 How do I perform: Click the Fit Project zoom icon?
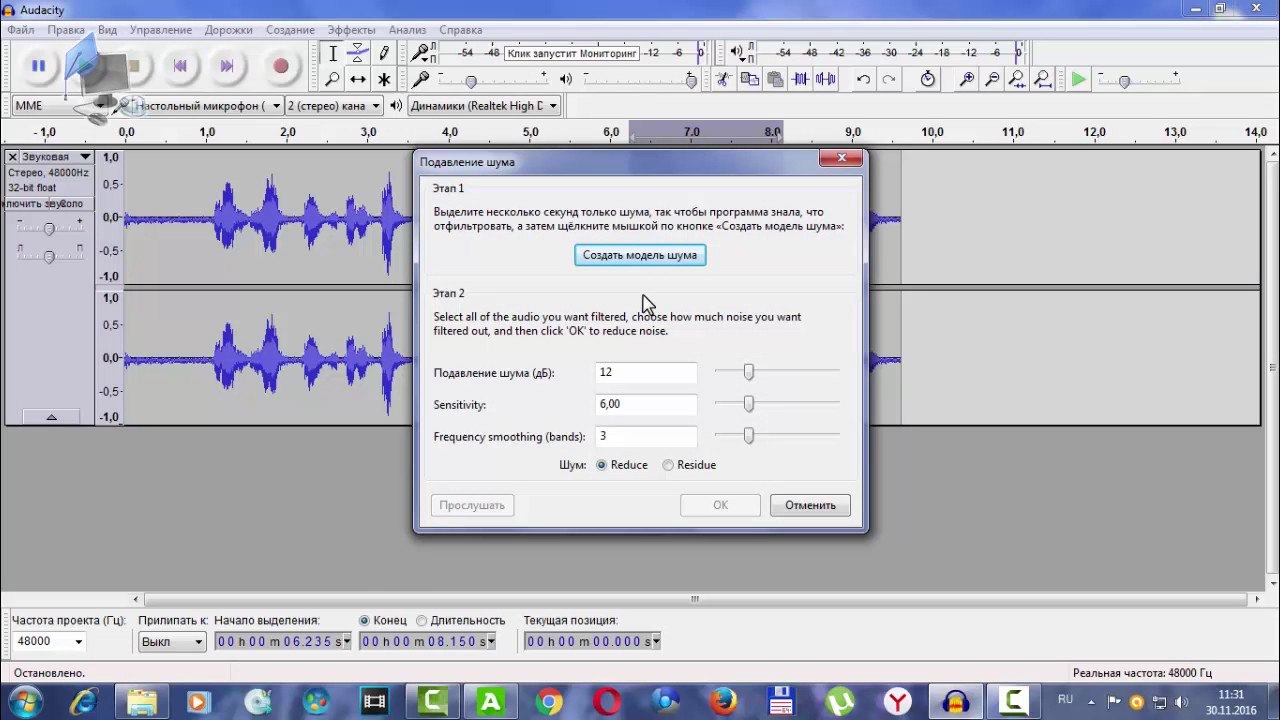(1042, 79)
